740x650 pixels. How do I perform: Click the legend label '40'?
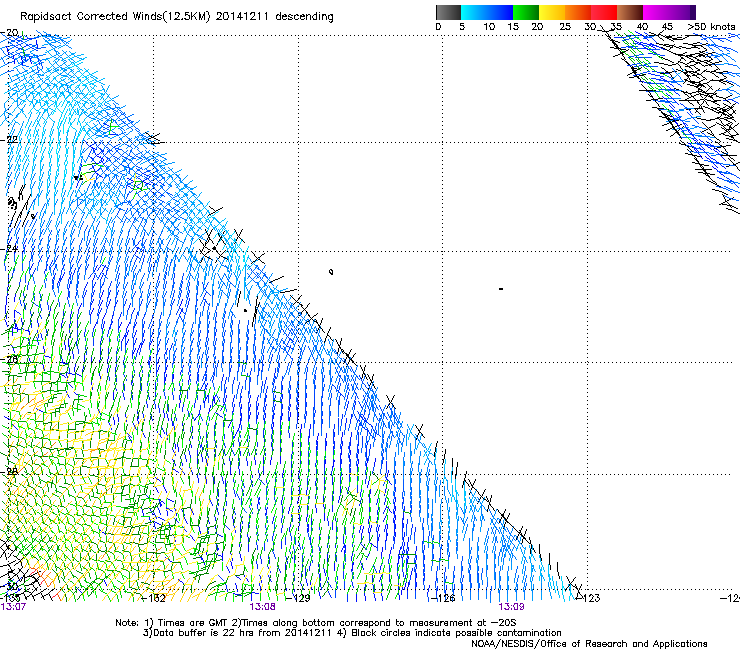pyautogui.click(x=642, y=27)
